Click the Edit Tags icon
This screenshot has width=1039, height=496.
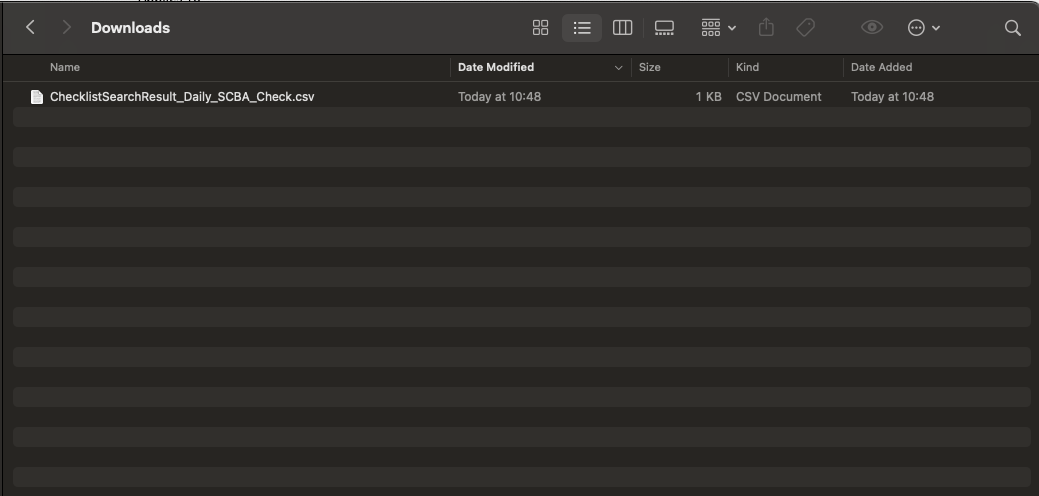click(x=805, y=28)
